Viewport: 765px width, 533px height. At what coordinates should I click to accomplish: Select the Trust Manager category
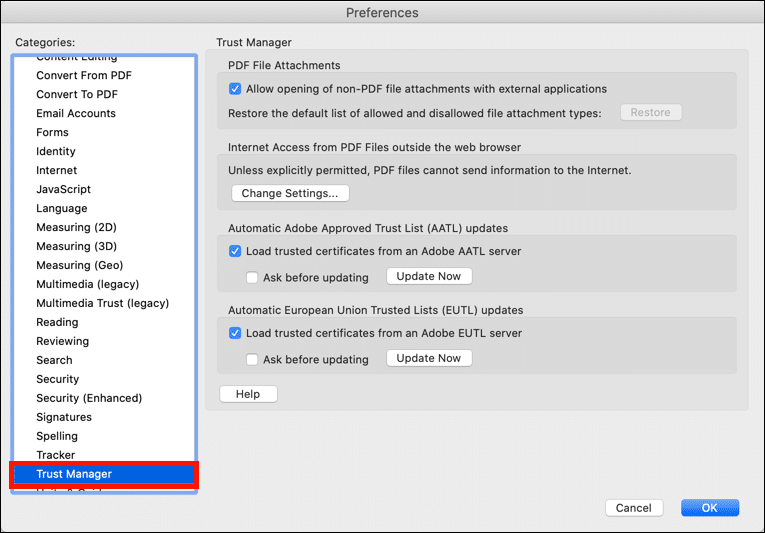coord(74,474)
